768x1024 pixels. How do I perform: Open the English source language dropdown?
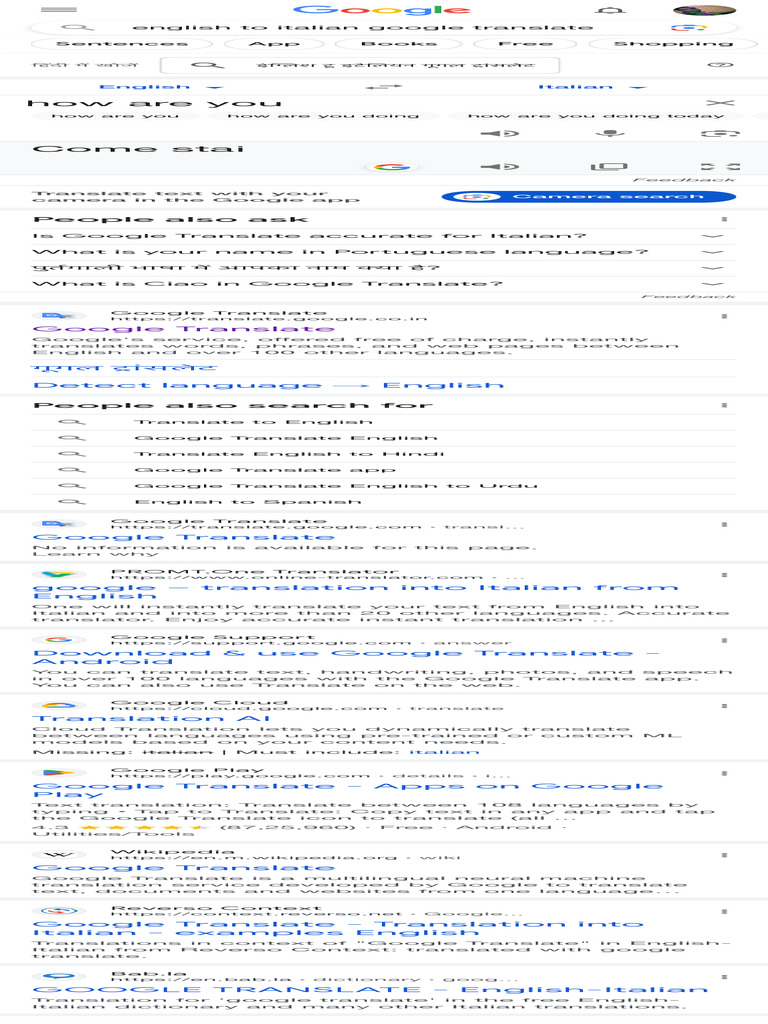point(161,87)
